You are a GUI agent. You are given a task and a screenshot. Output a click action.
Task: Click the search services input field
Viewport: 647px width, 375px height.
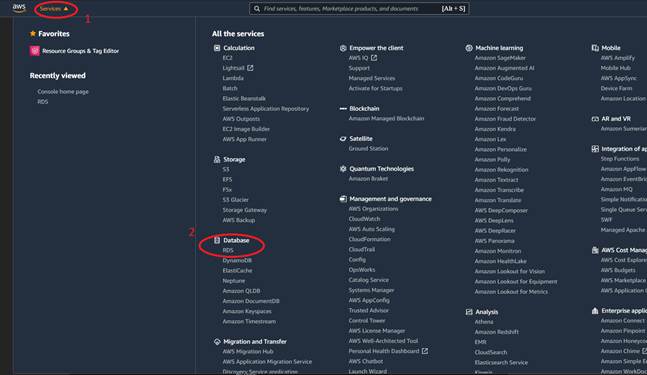359,9
